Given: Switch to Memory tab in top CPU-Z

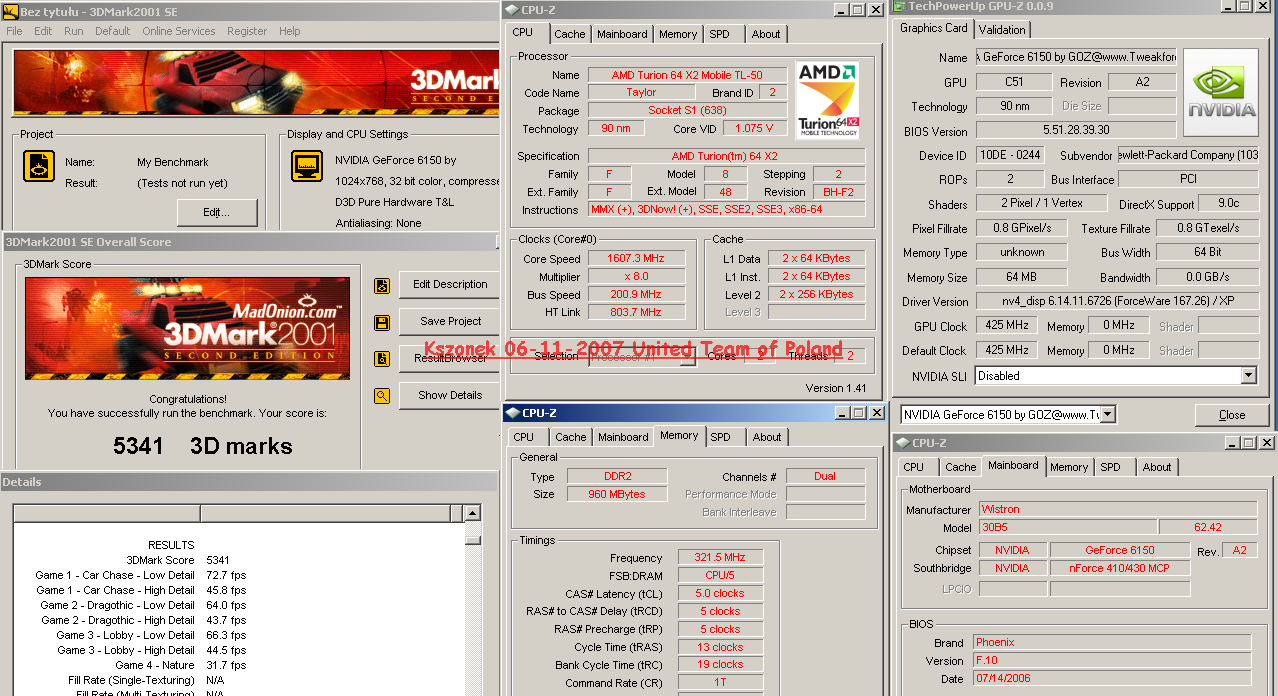Looking at the screenshot, I should (678, 34).
